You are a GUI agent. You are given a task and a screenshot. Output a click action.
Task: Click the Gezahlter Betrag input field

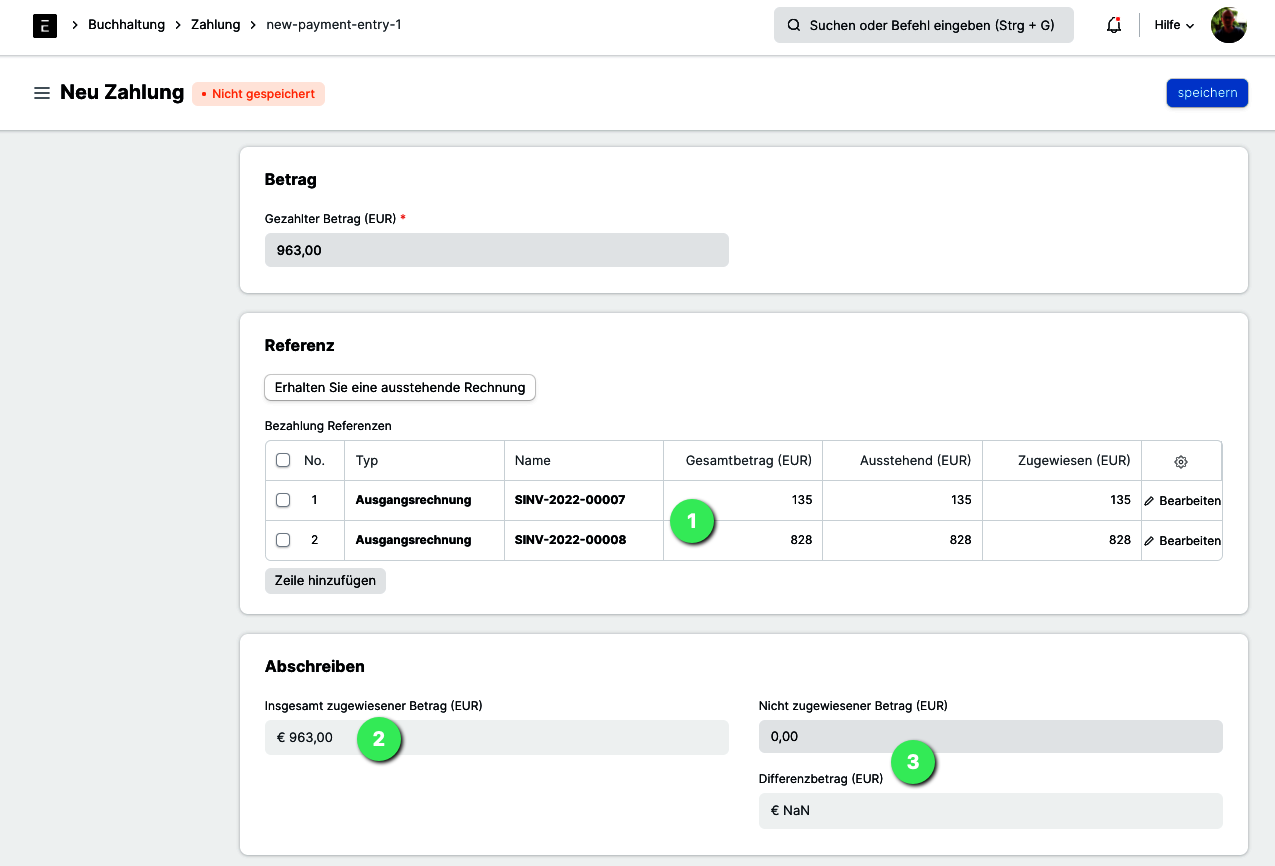(x=496, y=250)
